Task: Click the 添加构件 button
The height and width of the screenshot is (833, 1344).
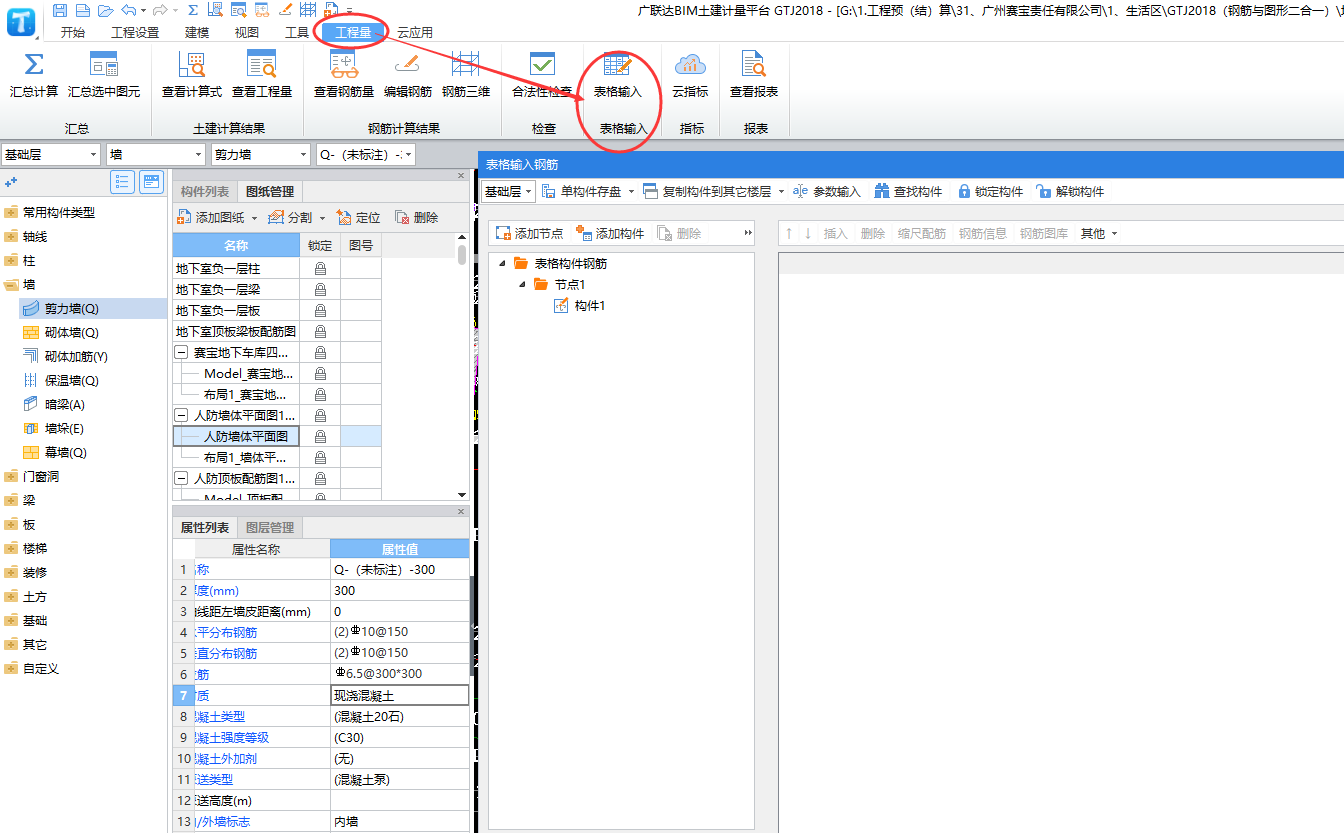Action: pyautogui.click(x=610, y=233)
